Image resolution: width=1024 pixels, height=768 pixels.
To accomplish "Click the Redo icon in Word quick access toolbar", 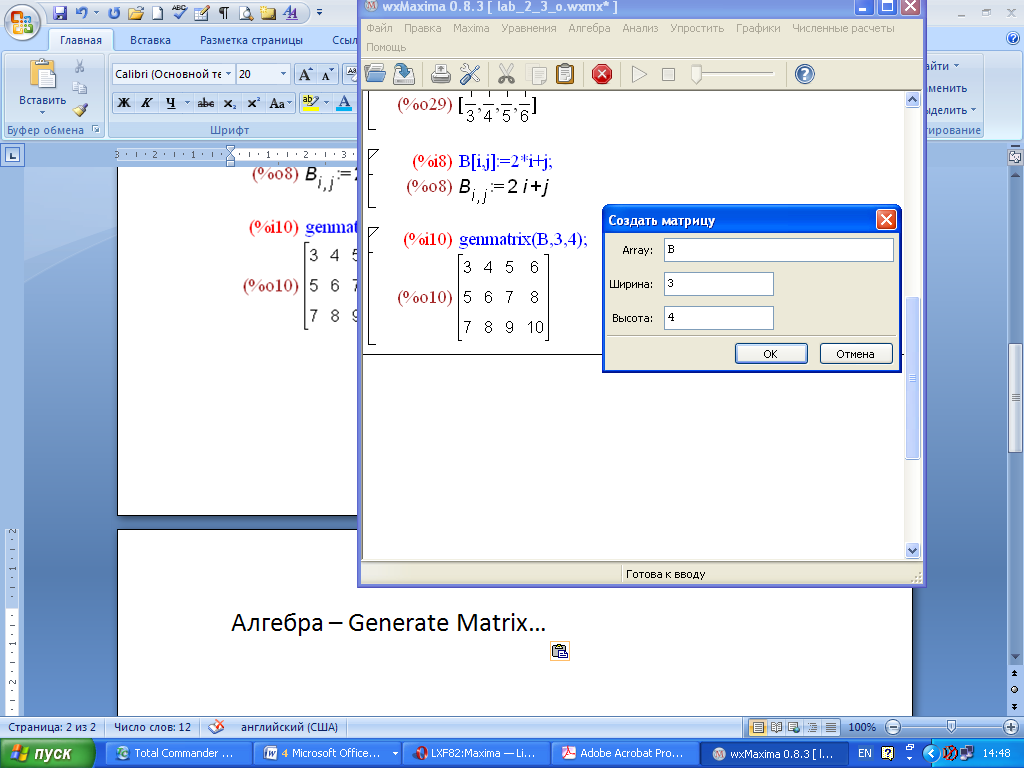I will pos(114,12).
